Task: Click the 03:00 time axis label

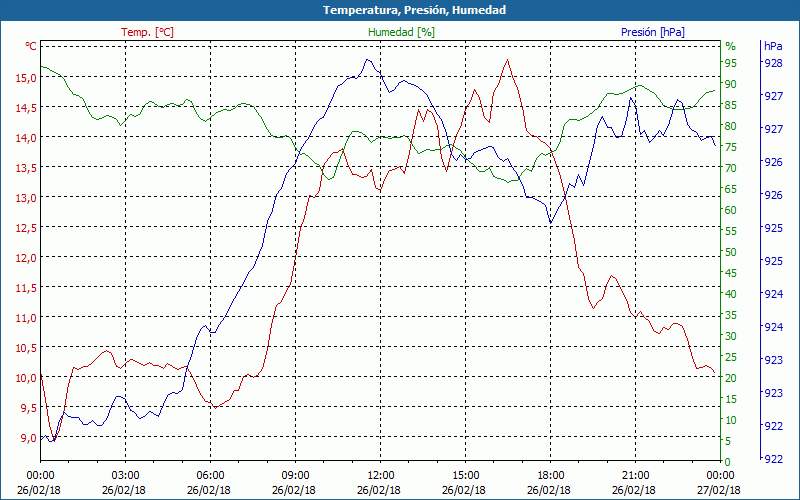Action: click(x=125, y=476)
